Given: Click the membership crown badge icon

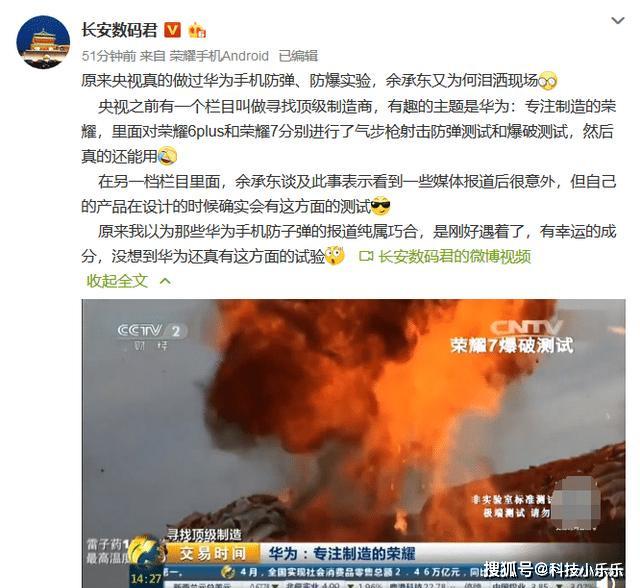Looking at the screenshot, I should pyautogui.click(x=197, y=30).
